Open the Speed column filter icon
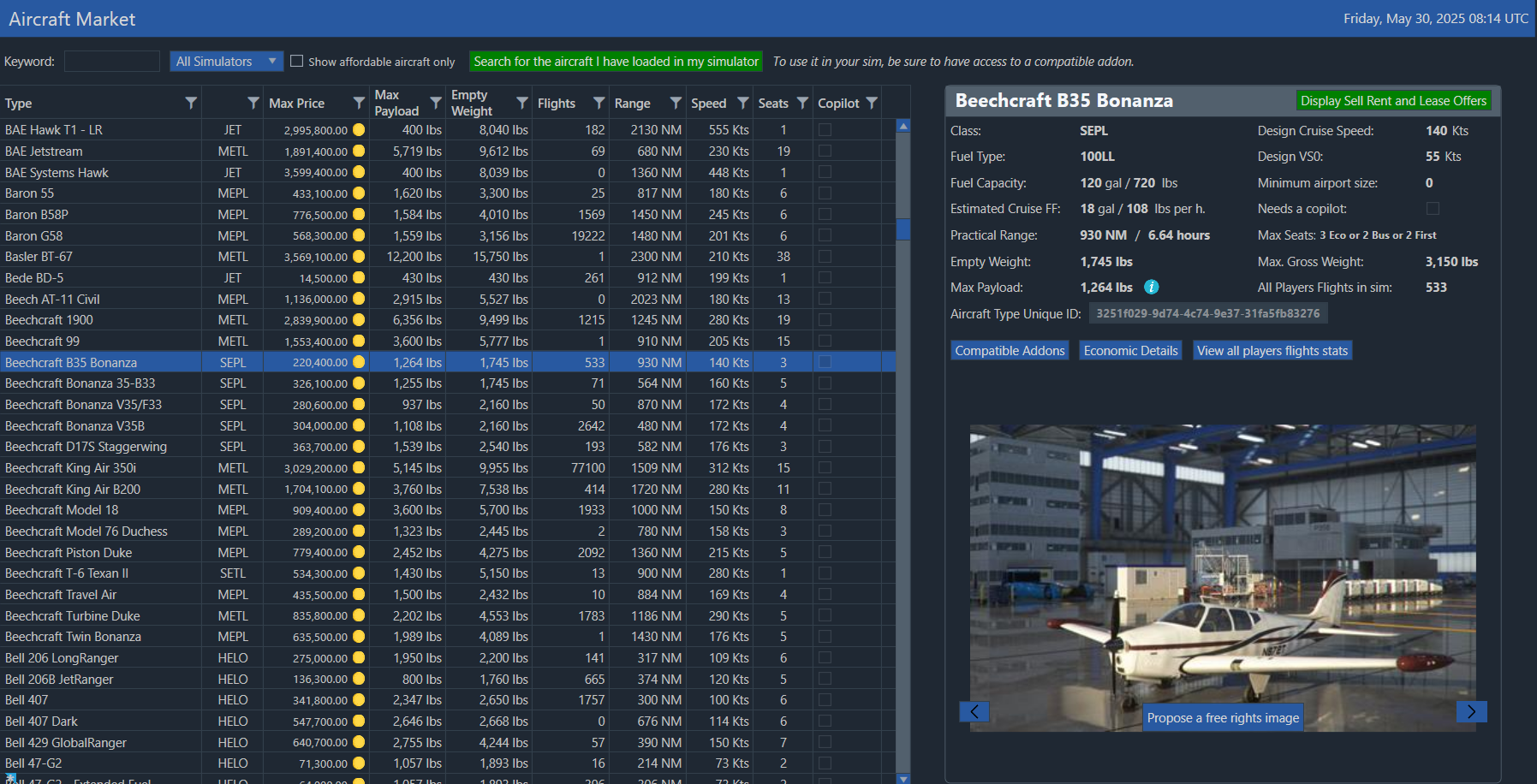 coord(742,103)
